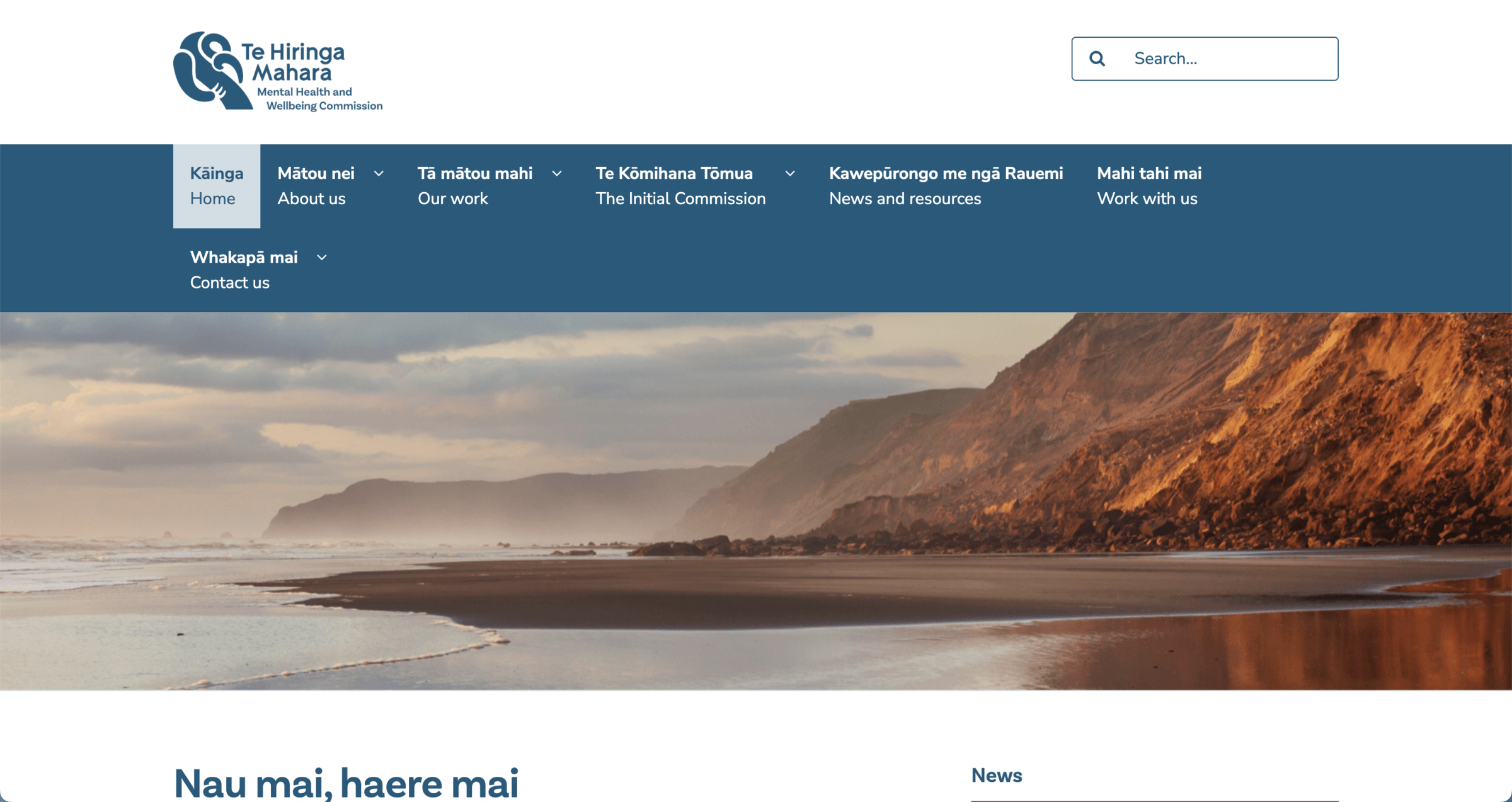Viewport: 1512px width, 802px height.
Task: Expand the Contact us dropdown chevron
Action: pos(322,258)
